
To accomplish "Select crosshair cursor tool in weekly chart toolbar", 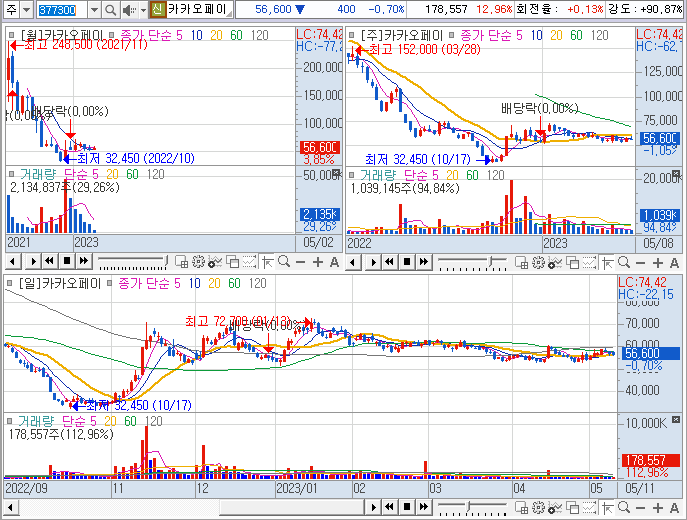I will coord(608,262).
